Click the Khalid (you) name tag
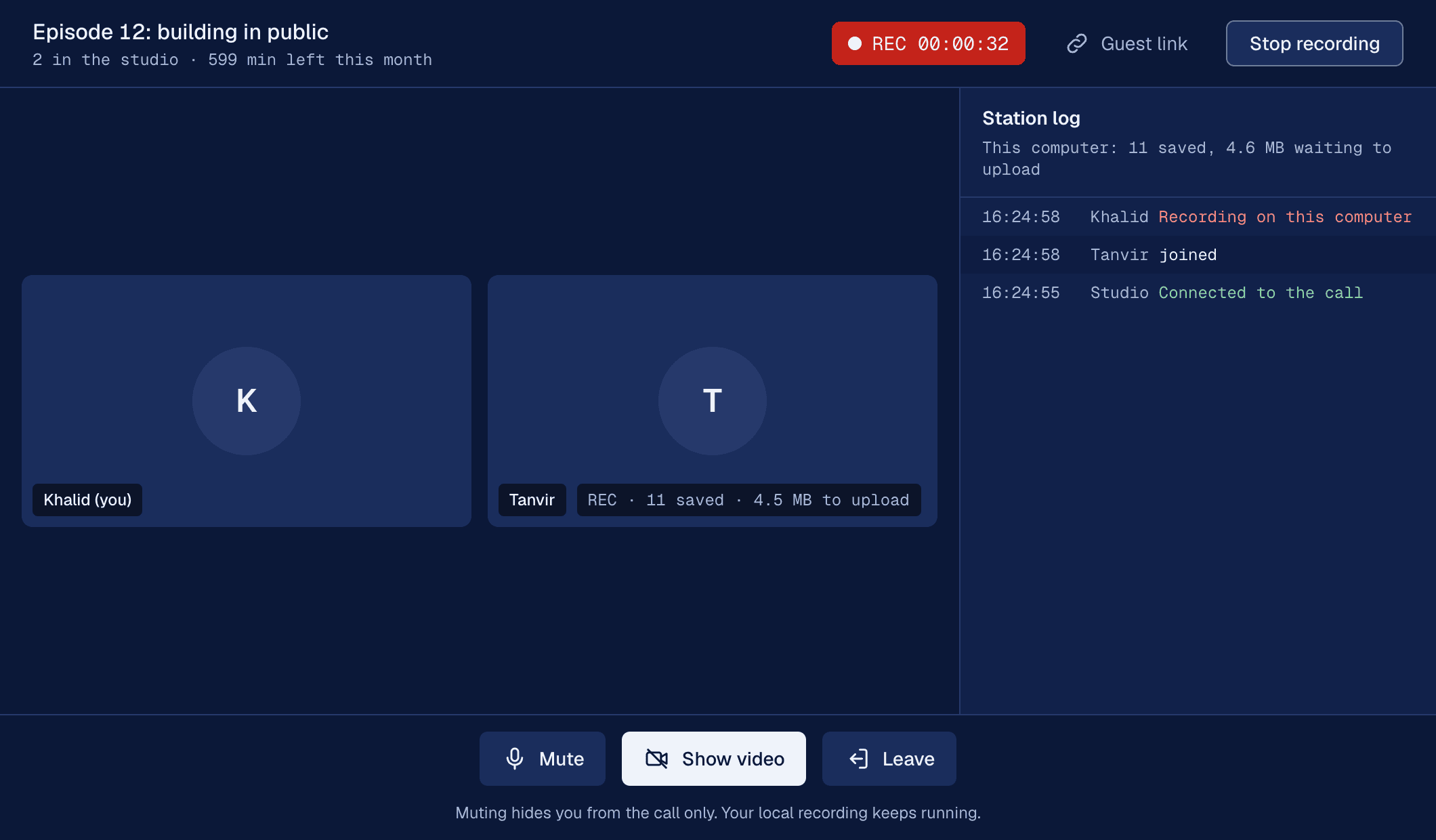Image resolution: width=1436 pixels, height=840 pixels. pos(87,500)
